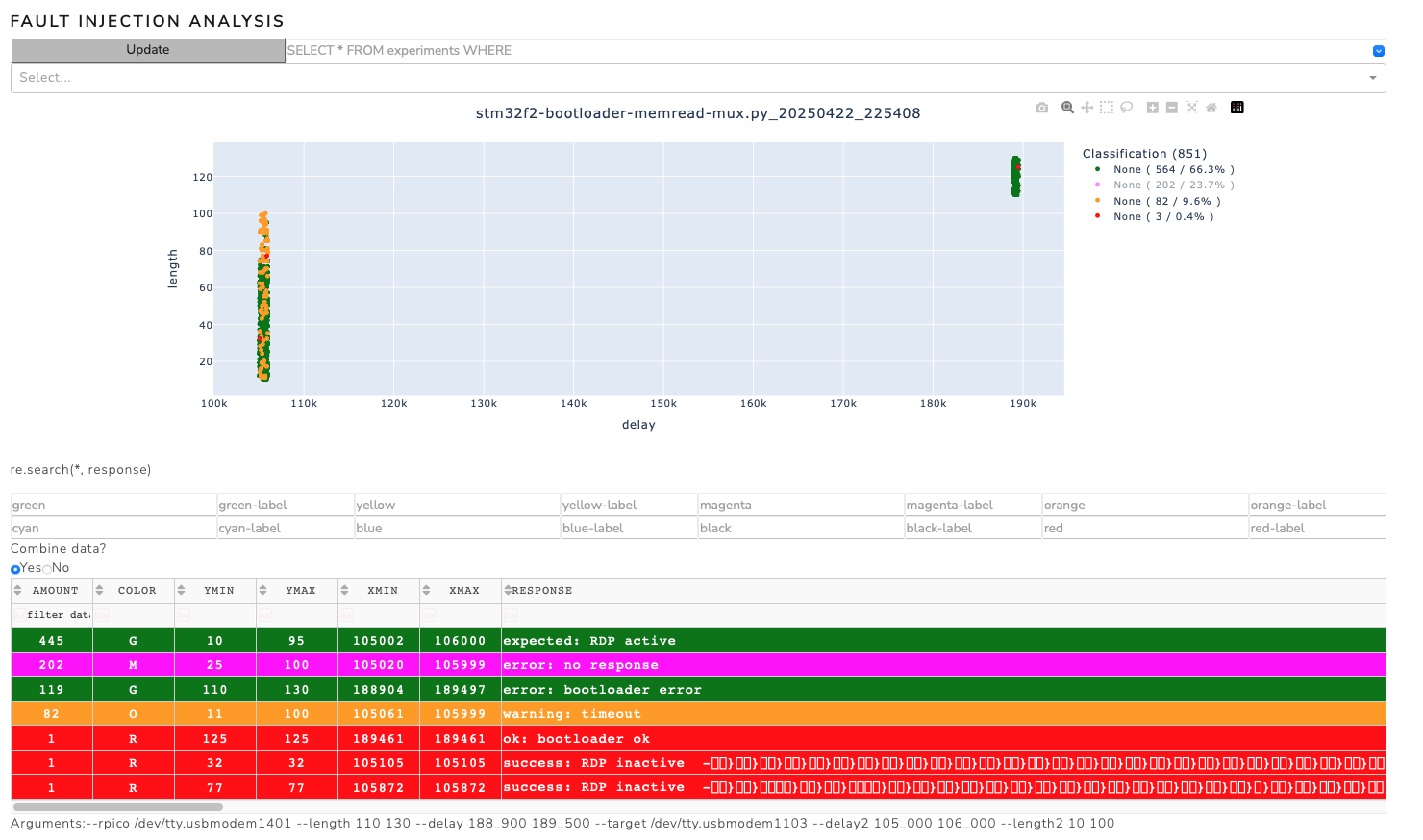Click the Zoom In plus icon
Viewport: 1423px width, 840px height.
pos(1152,108)
